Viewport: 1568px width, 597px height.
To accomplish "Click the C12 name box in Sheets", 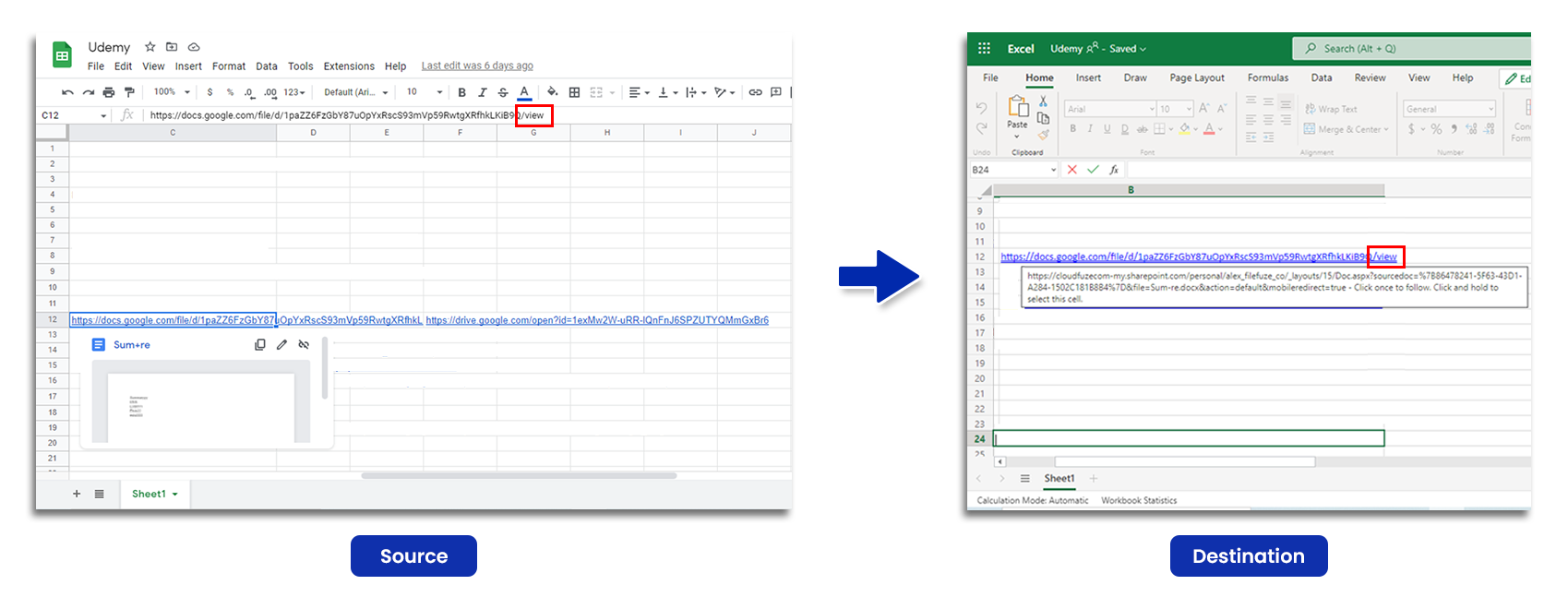I will pyautogui.click(x=74, y=115).
